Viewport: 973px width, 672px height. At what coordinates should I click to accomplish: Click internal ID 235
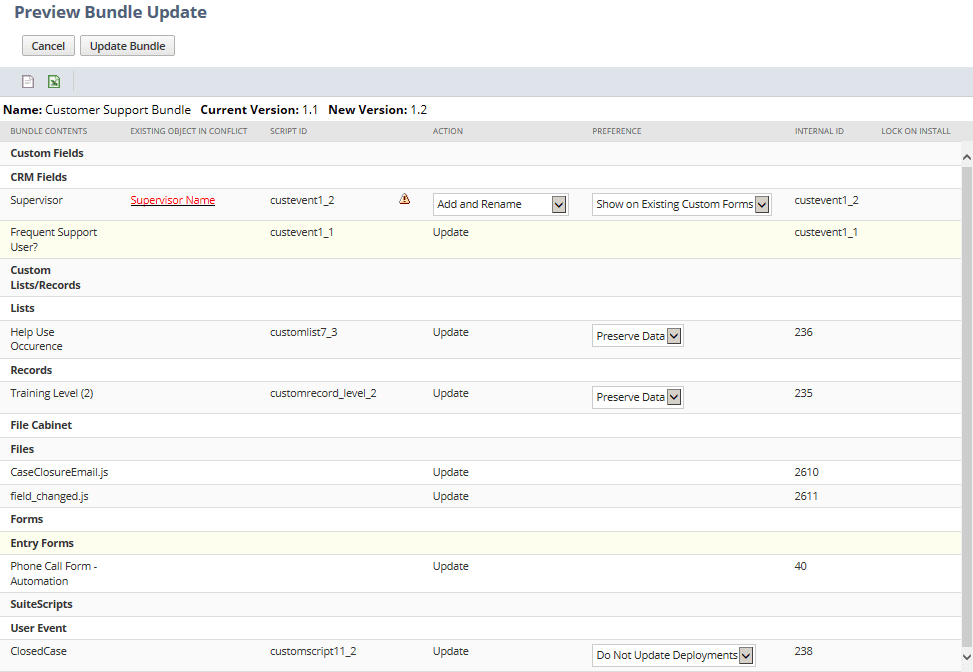(804, 393)
